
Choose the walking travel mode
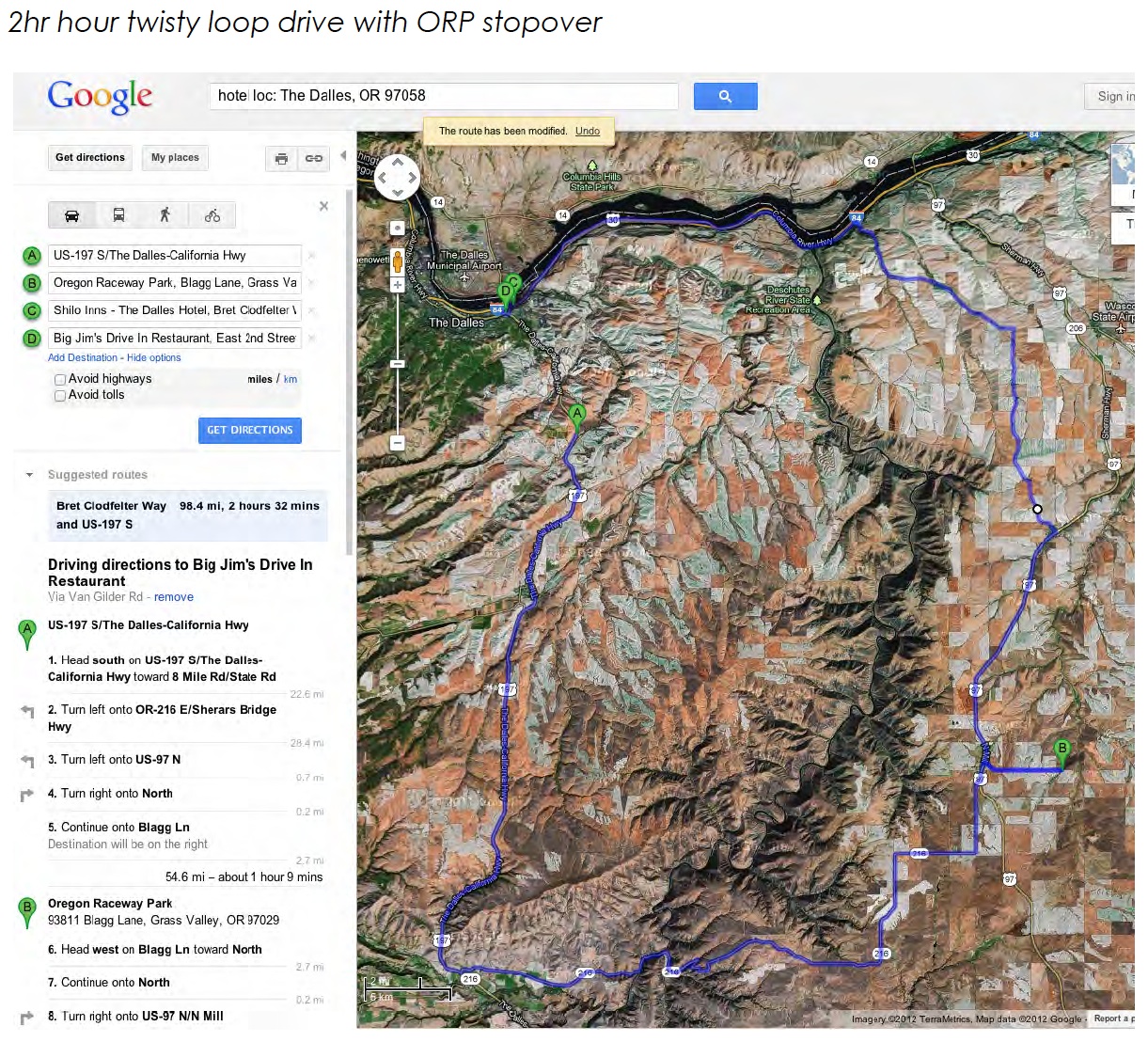[165, 215]
